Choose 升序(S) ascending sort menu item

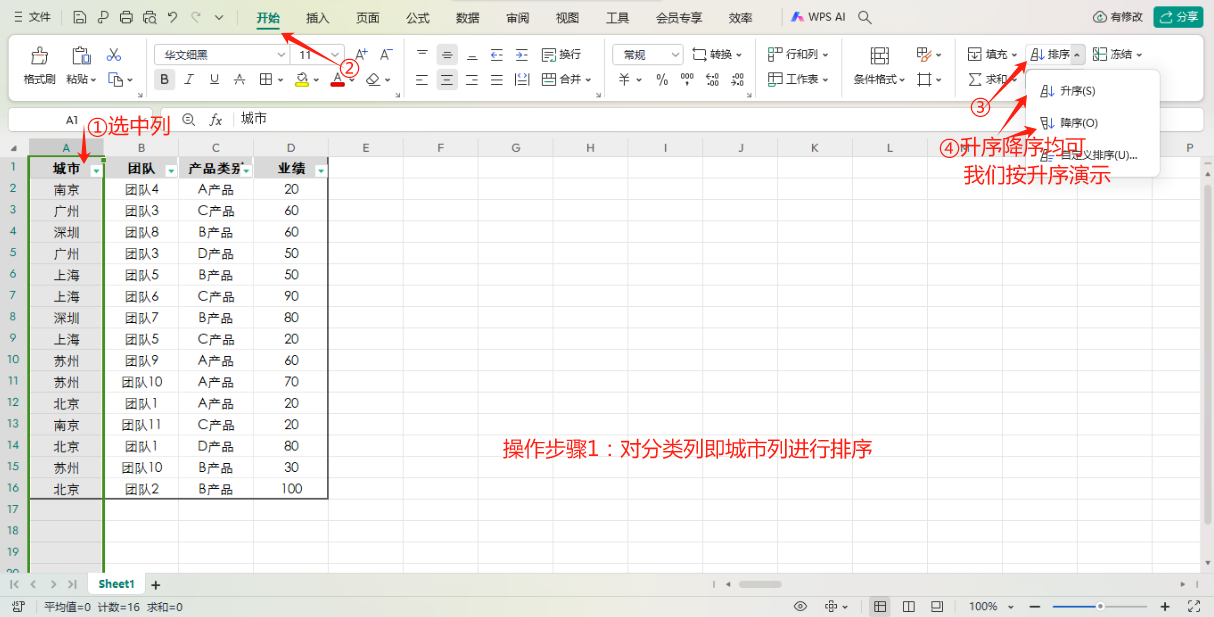coord(1092,91)
